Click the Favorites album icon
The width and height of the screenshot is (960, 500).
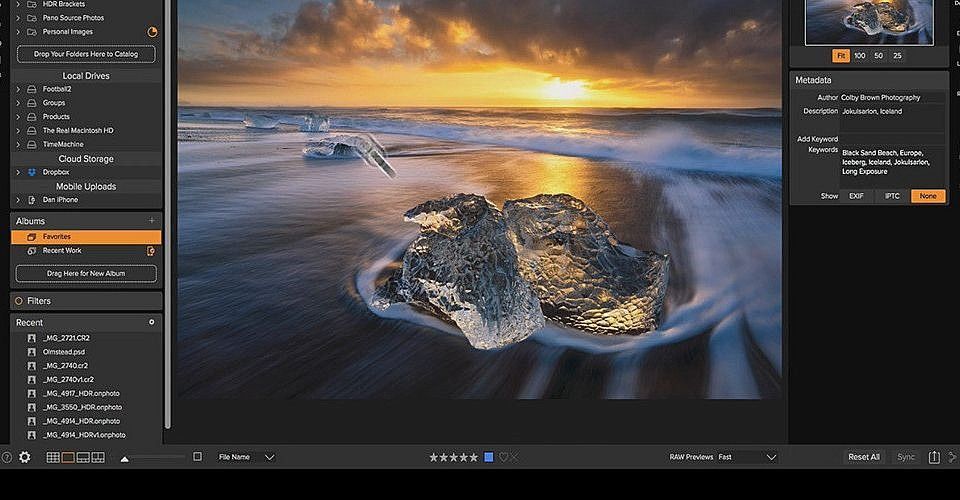point(32,237)
